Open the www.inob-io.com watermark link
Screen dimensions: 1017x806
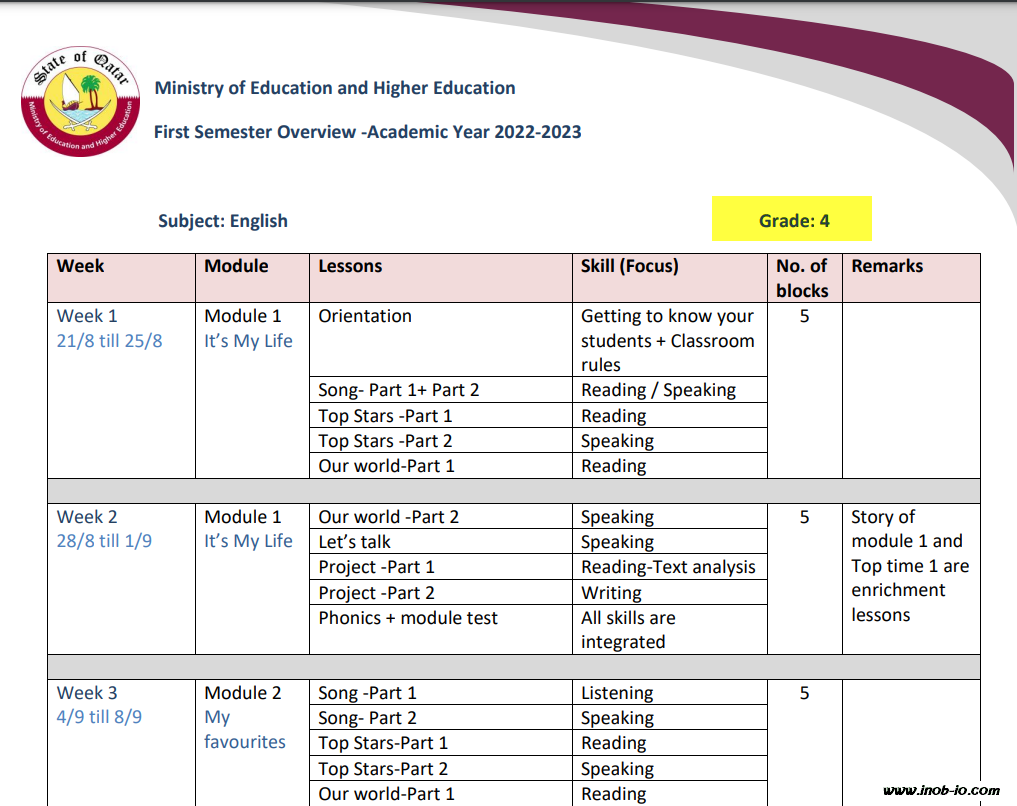pyautogui.click(x=941, y=790)
